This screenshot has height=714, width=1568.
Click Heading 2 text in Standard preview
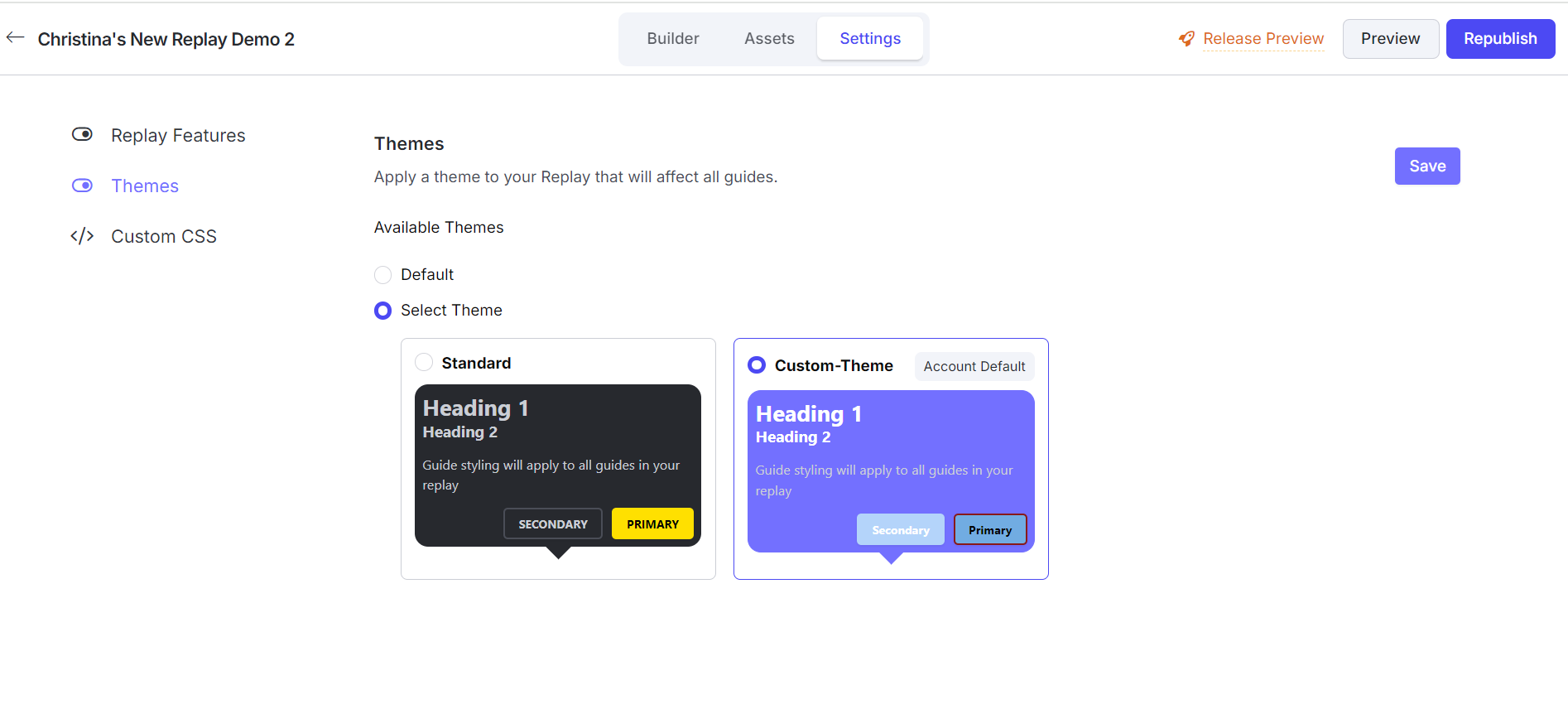pyautogui.click(x=460, y=432)
